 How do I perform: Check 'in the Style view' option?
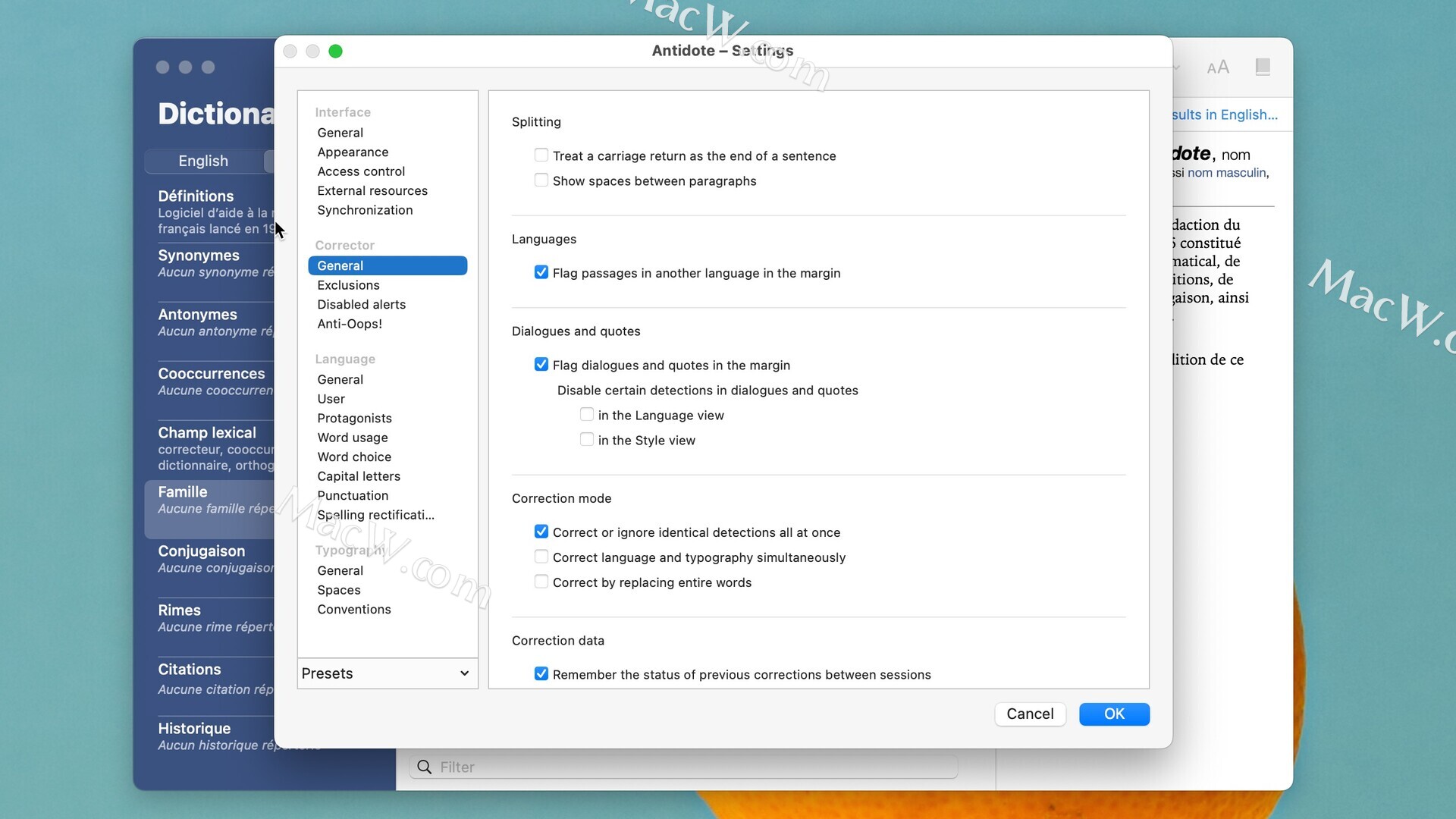(587, 440)
